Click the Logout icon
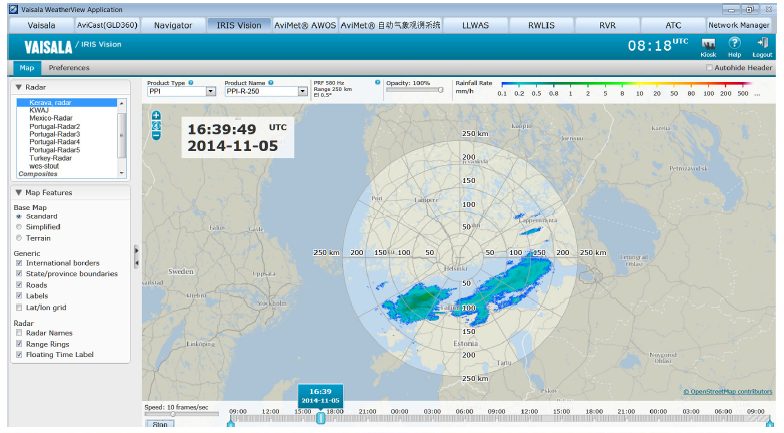Screen dimensions: 784x433 click(762, 44)
